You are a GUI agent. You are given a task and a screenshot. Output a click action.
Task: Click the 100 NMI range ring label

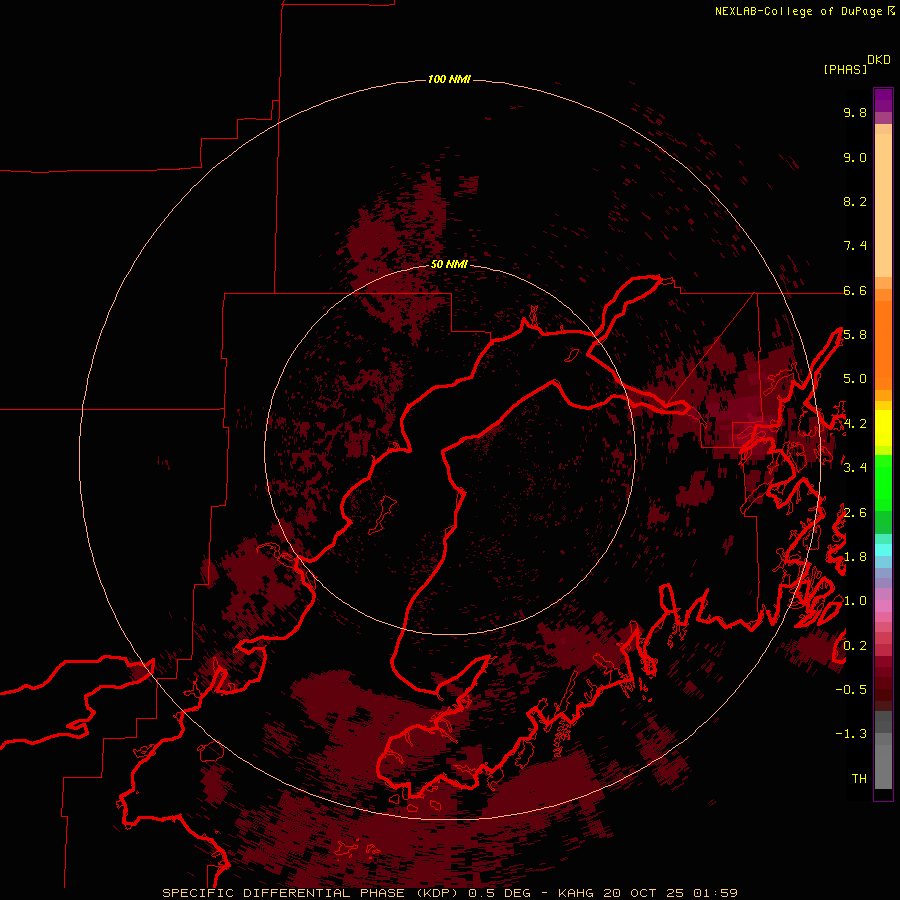pyautogui.click(x=449, y=79)
